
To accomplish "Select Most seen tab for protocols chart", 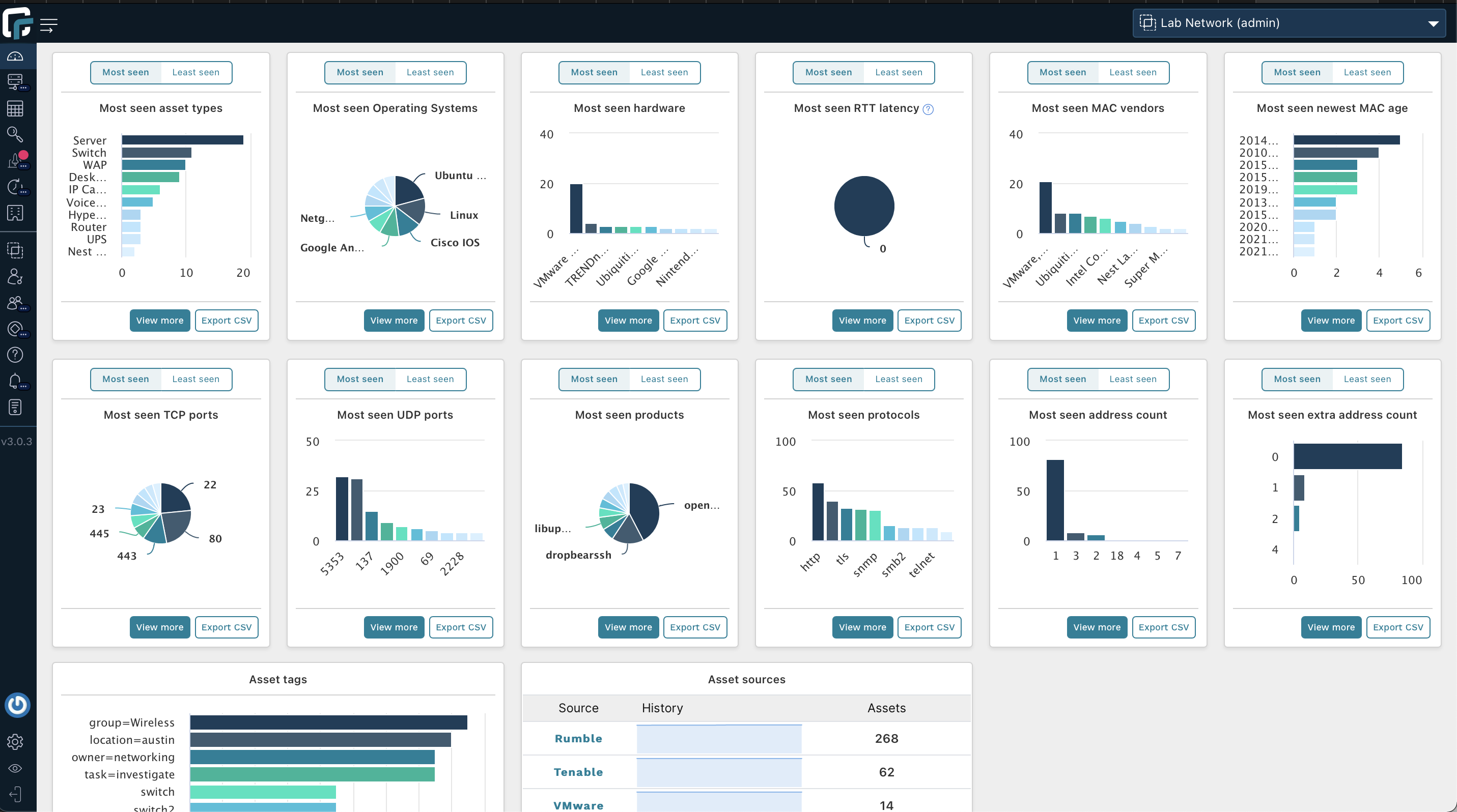I will 828,379.
